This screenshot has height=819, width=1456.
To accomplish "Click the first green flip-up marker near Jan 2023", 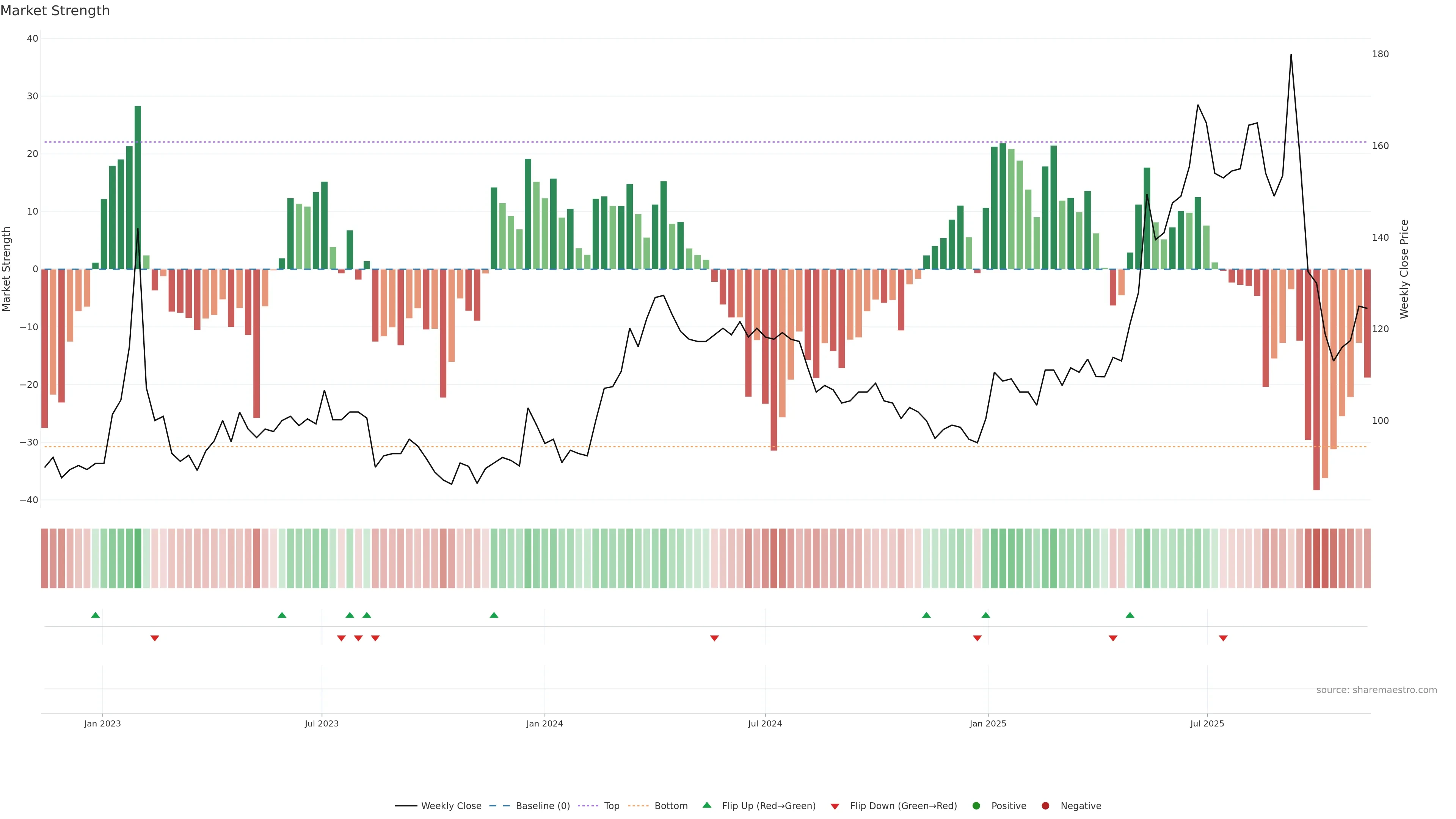I will pos(96,615).
